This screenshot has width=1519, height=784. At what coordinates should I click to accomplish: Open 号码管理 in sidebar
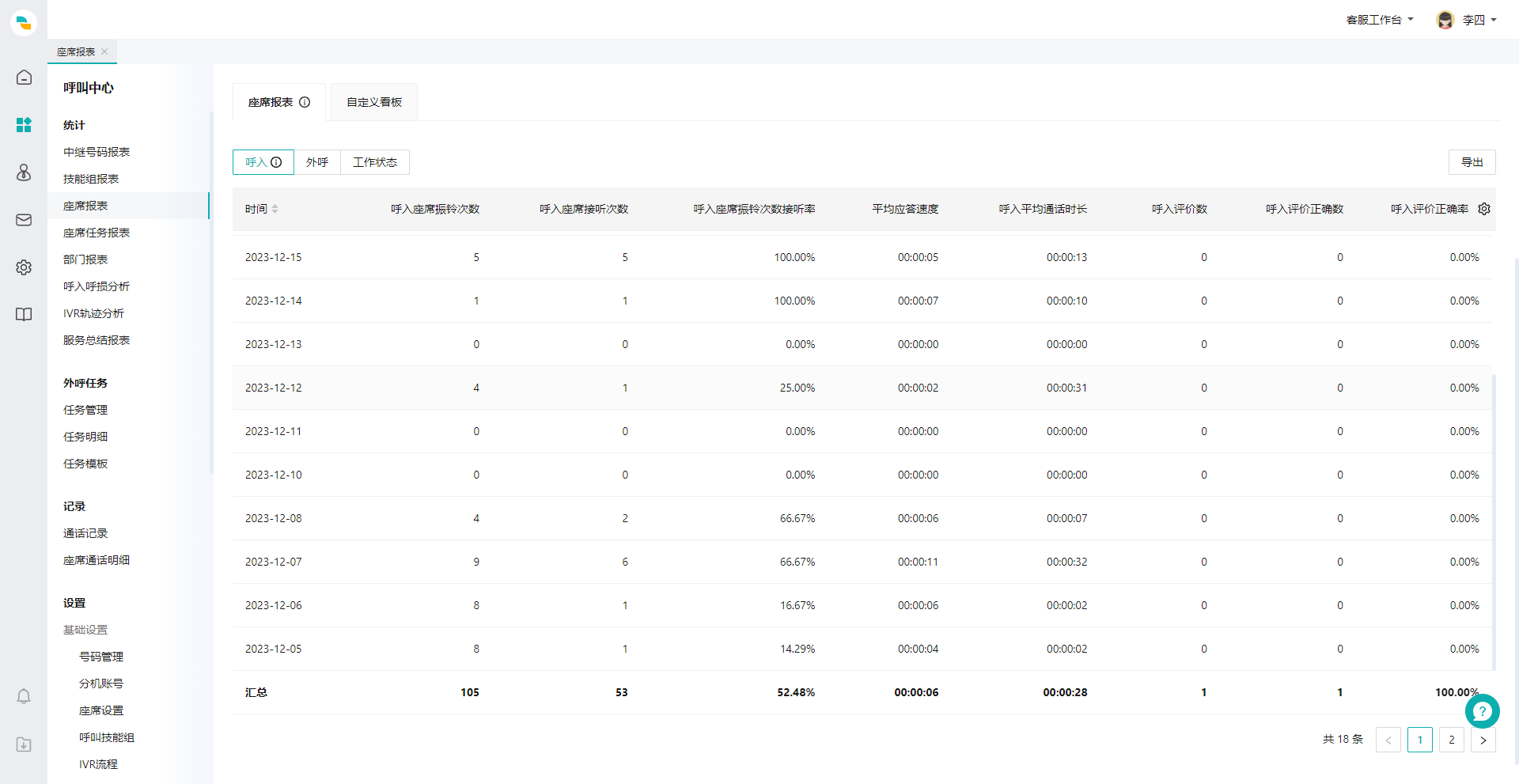tap(101, 657)
